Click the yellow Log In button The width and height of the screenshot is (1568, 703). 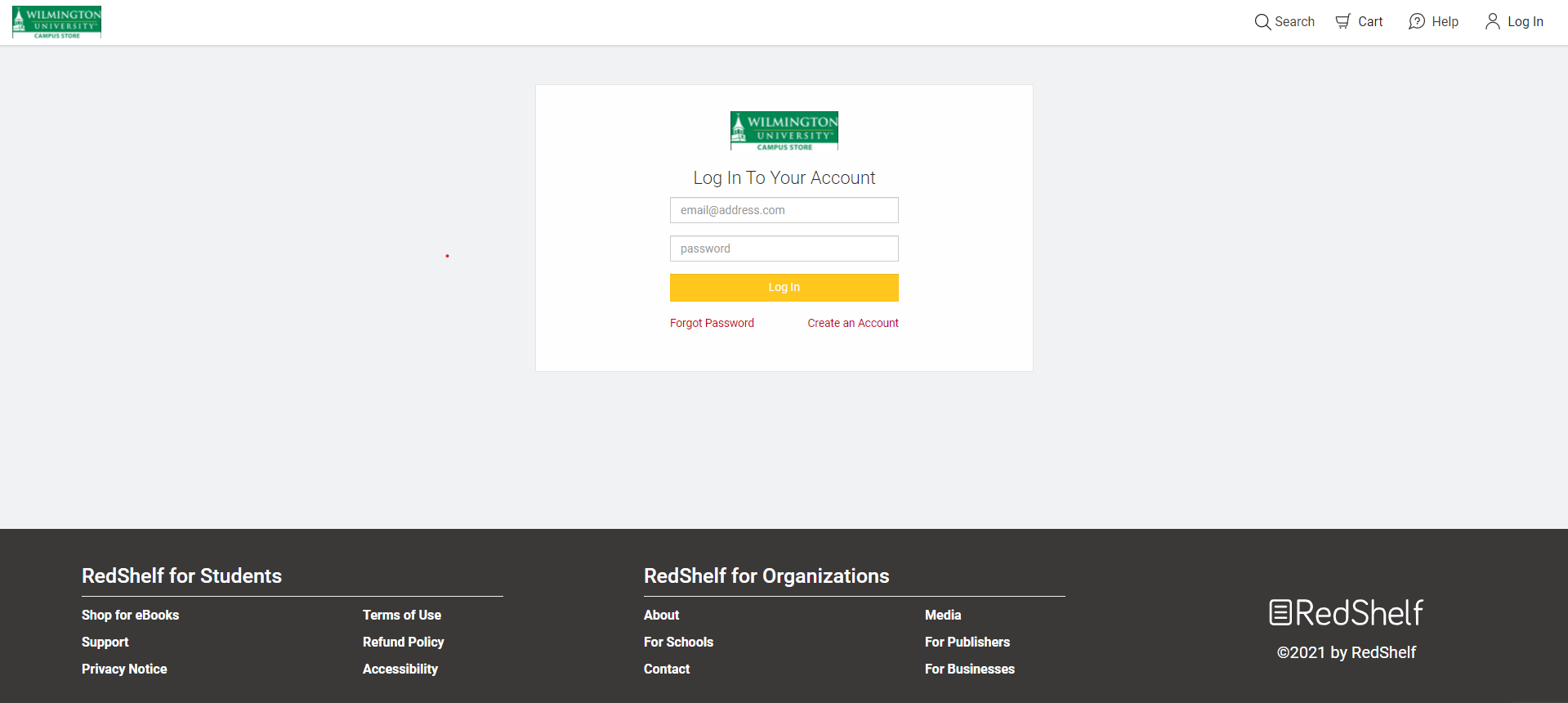784,288
